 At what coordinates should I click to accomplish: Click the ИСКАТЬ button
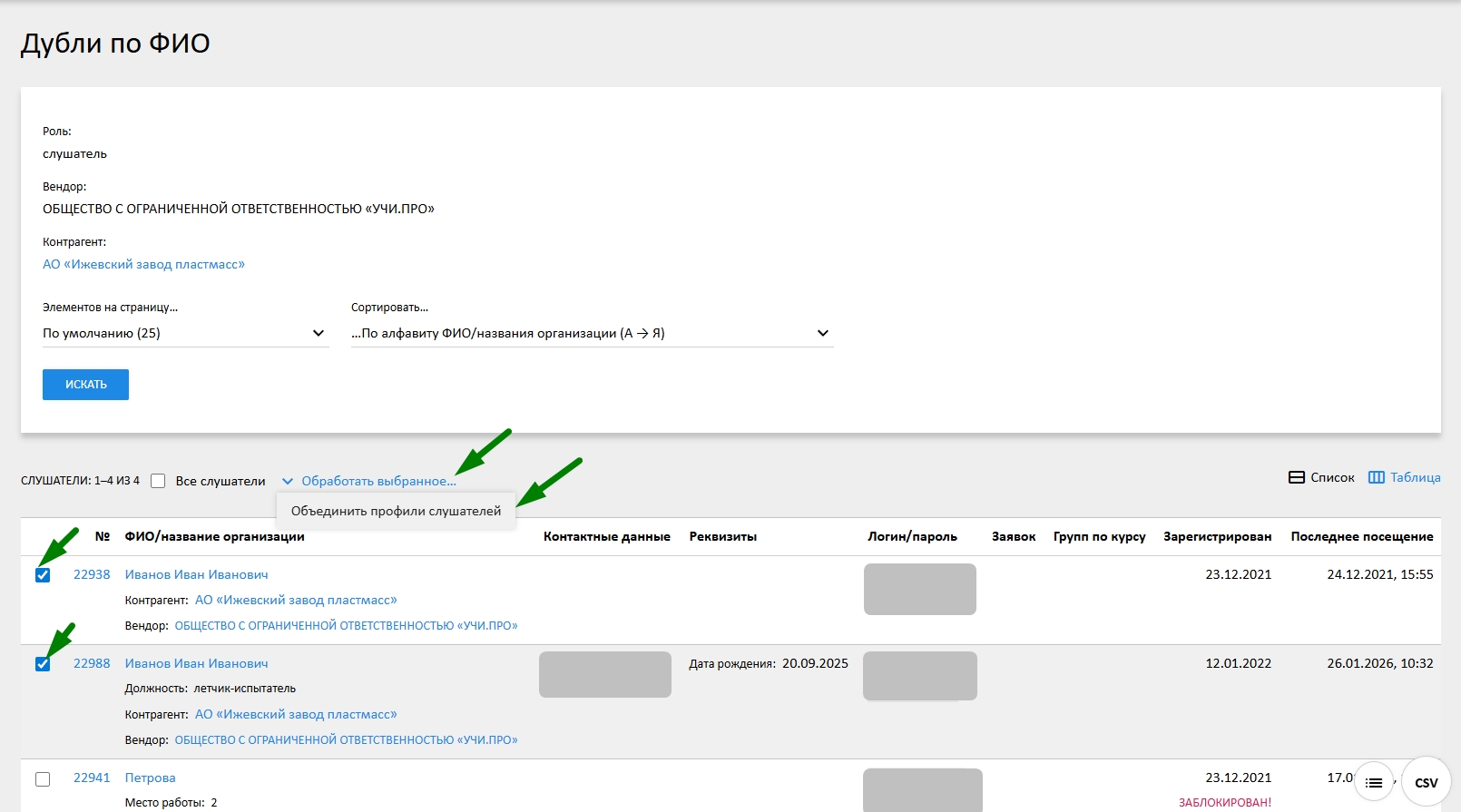click(85, 385)
